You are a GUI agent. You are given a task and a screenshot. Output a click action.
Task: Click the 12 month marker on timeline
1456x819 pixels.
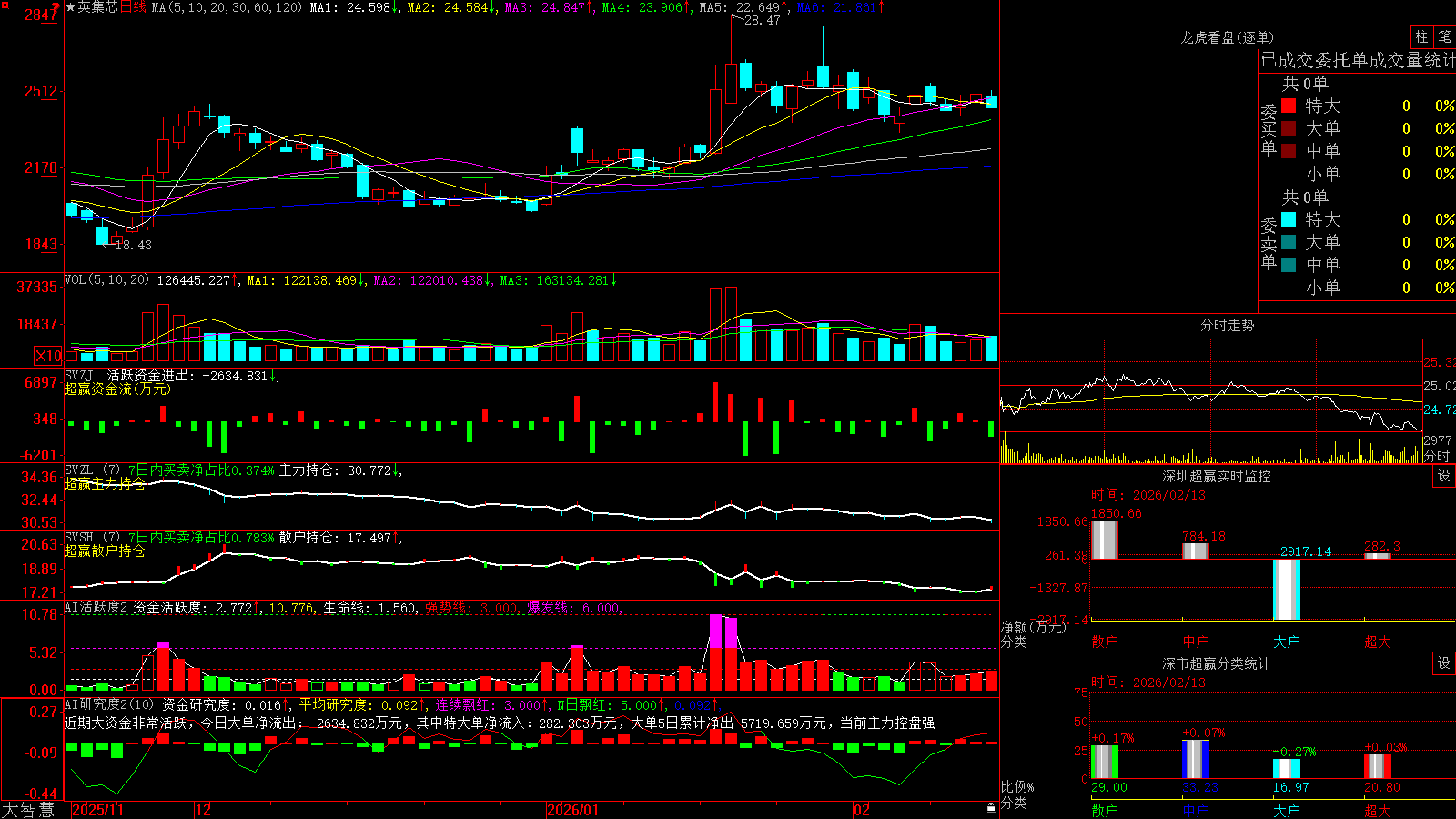(204, 810)
